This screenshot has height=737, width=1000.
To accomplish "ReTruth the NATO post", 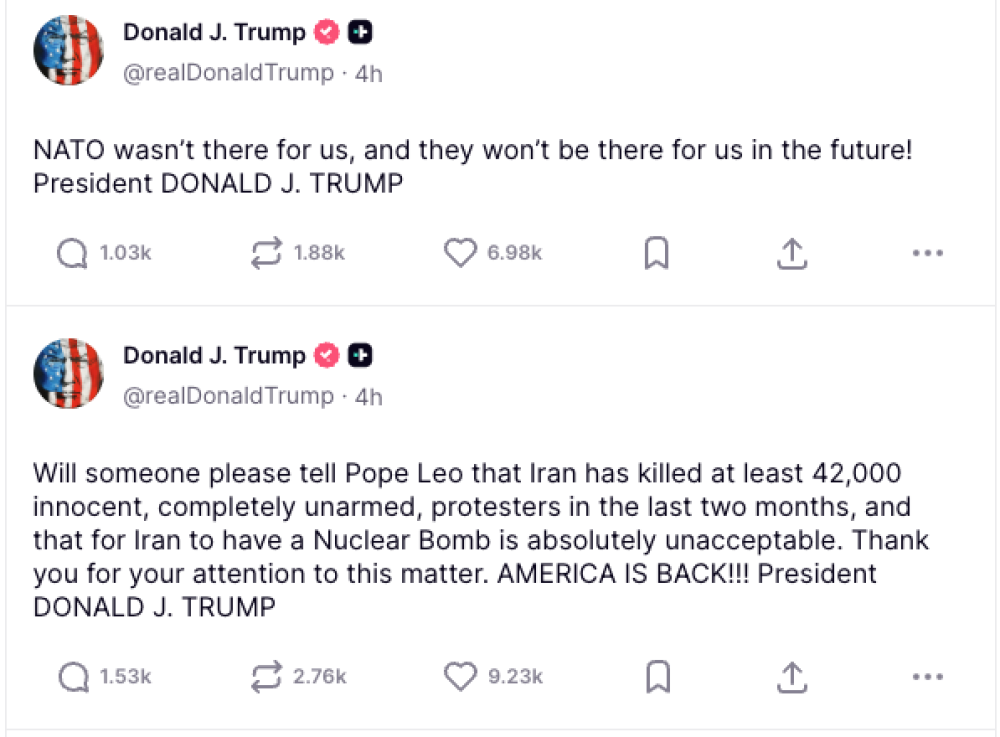I will pos(266,254).
